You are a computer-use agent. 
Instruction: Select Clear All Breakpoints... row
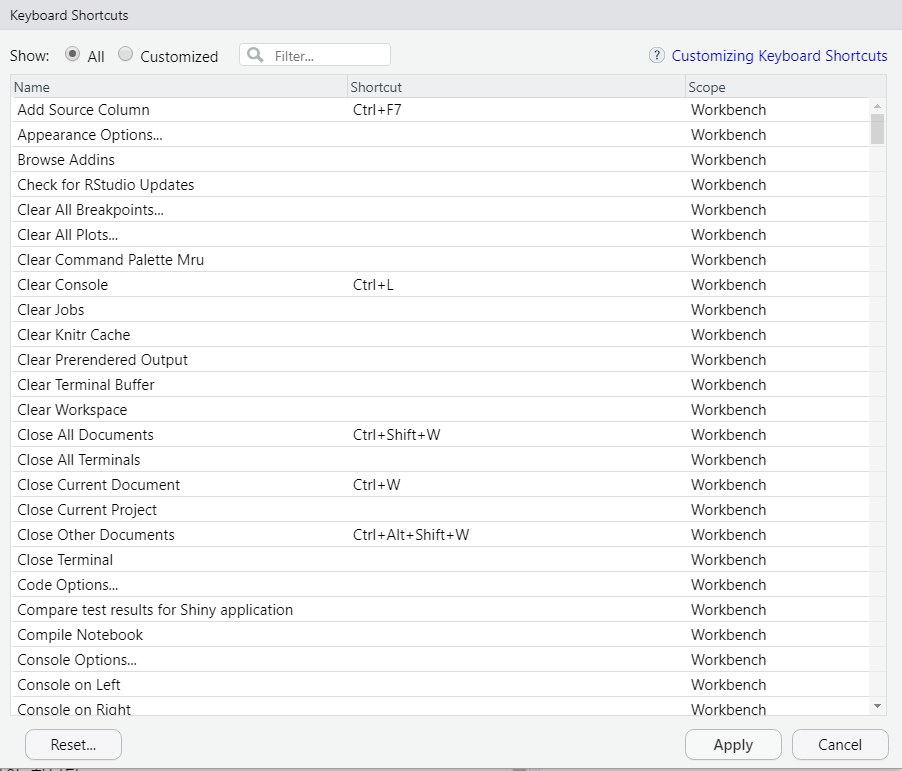coord(440,209)
